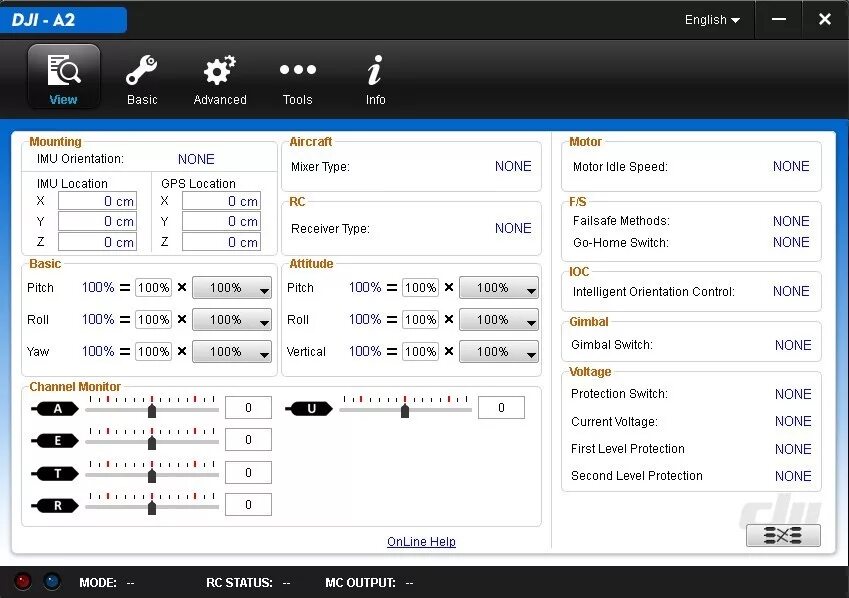
Task: Open the Advanced gears tab
Action: [x=220, y=80]
